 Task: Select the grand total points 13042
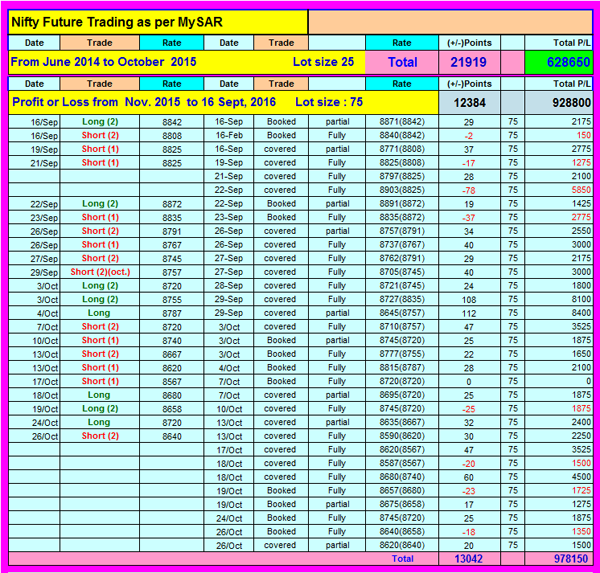(x=468, y=559)
